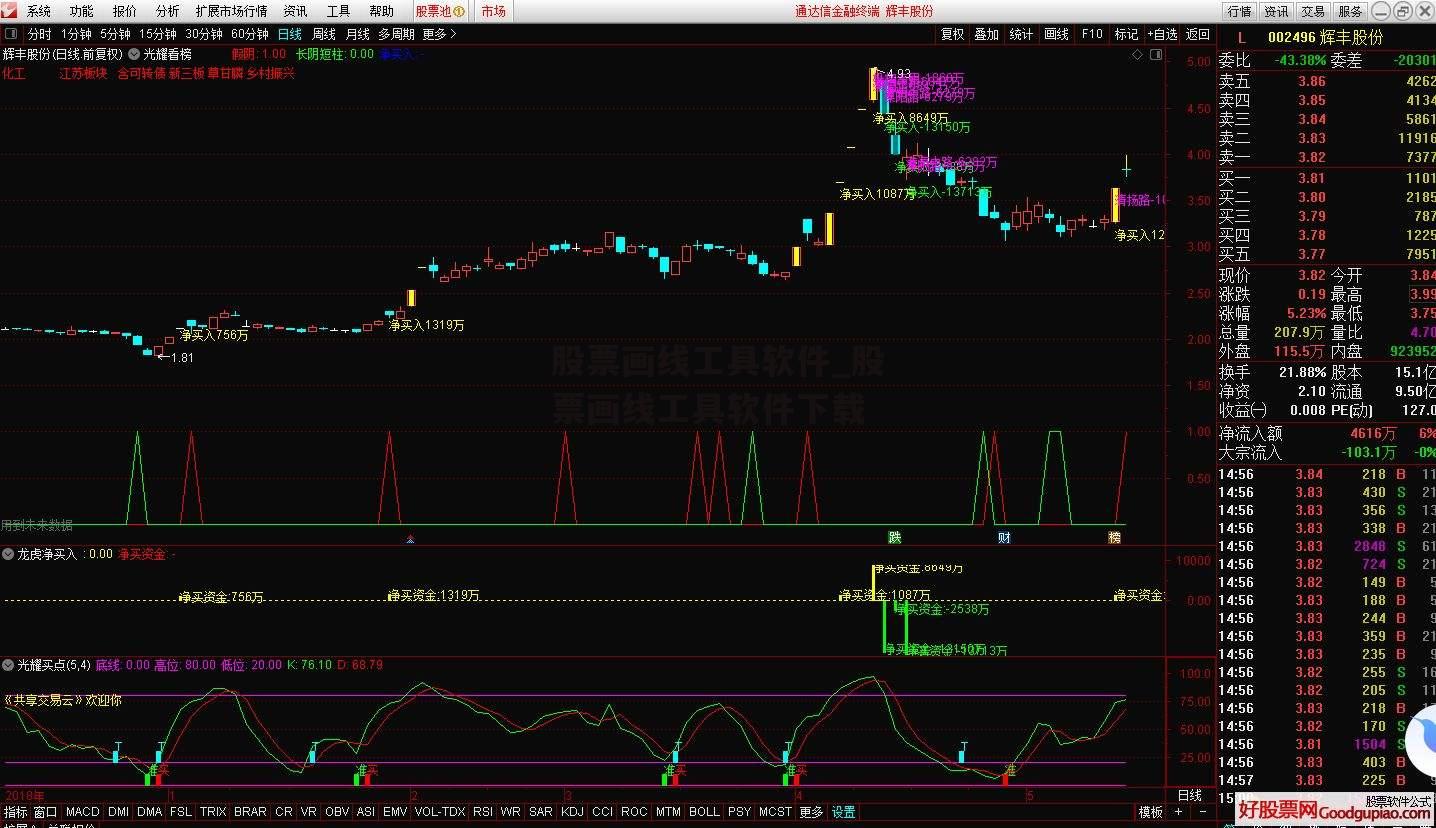Select the VOL-TDX indicator tab
Screen dimensions: 1436x828
440,812
